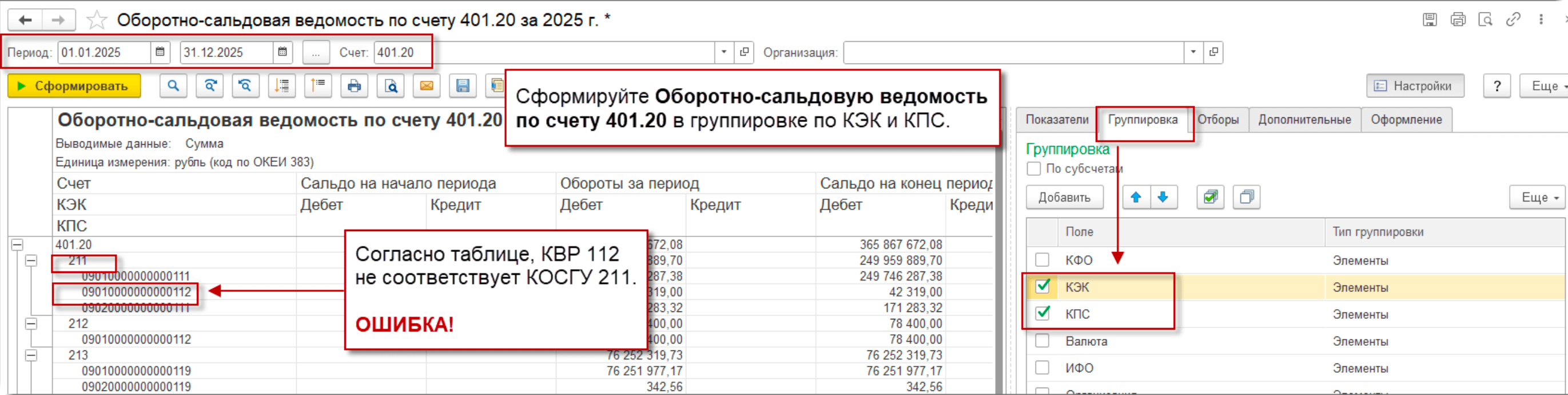
Task: Collapse the 212 tree group
Action: [x=31, y=323]
